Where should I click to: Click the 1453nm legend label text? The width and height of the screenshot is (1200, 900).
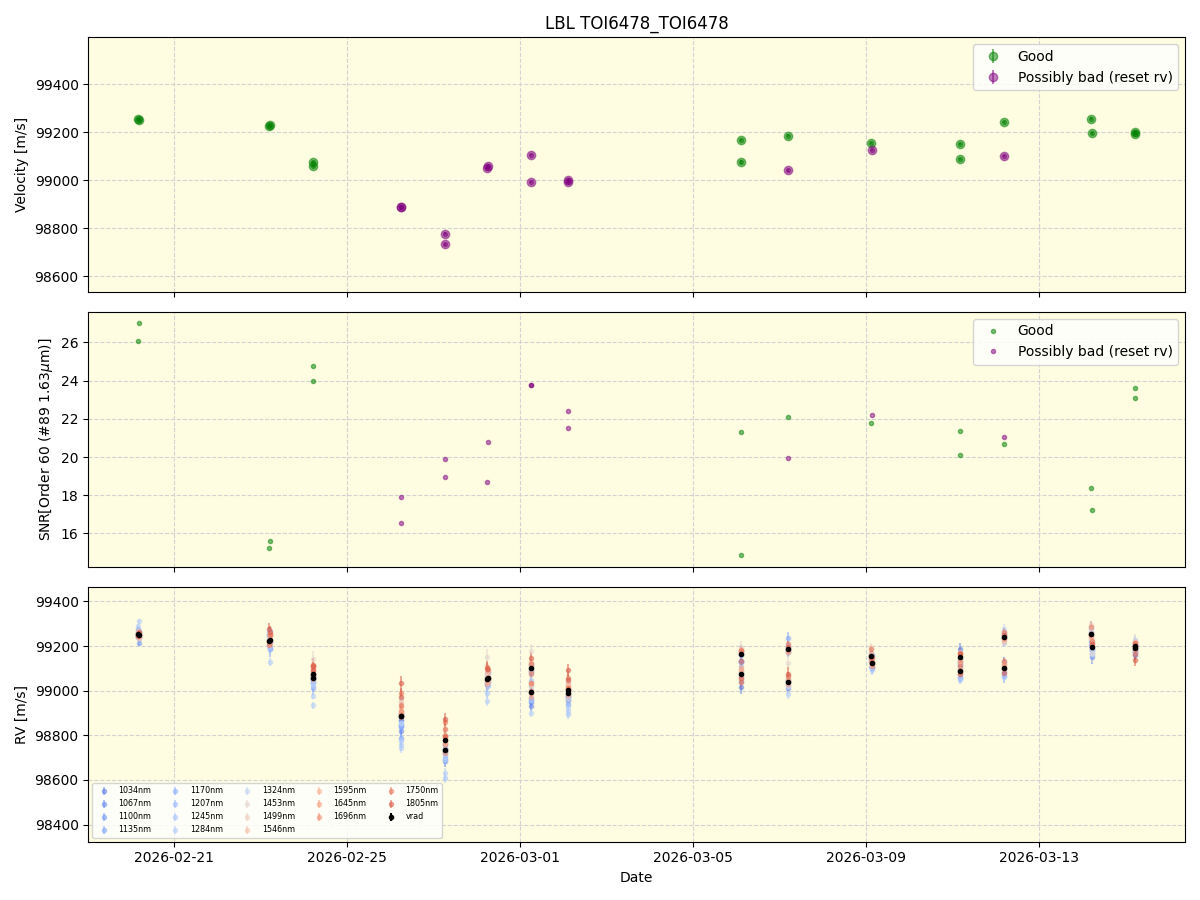tap(279, 802)
